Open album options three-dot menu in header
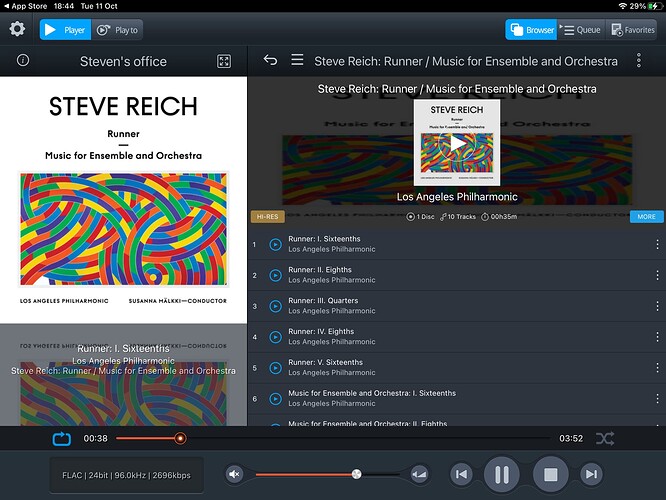The width and height of the screenshot is (666, 500). click(639, 60)
